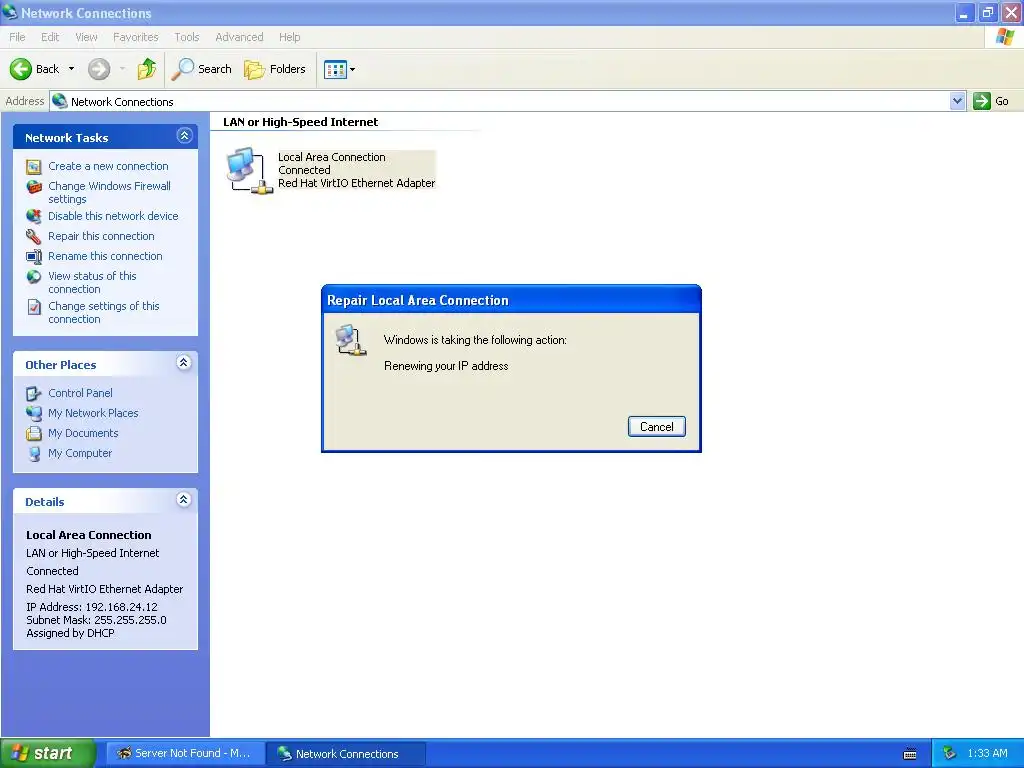This screenshot has height=768, width=1024.
Task: Click the Repair Local Area Connection title bar
Action: point(511,300)
